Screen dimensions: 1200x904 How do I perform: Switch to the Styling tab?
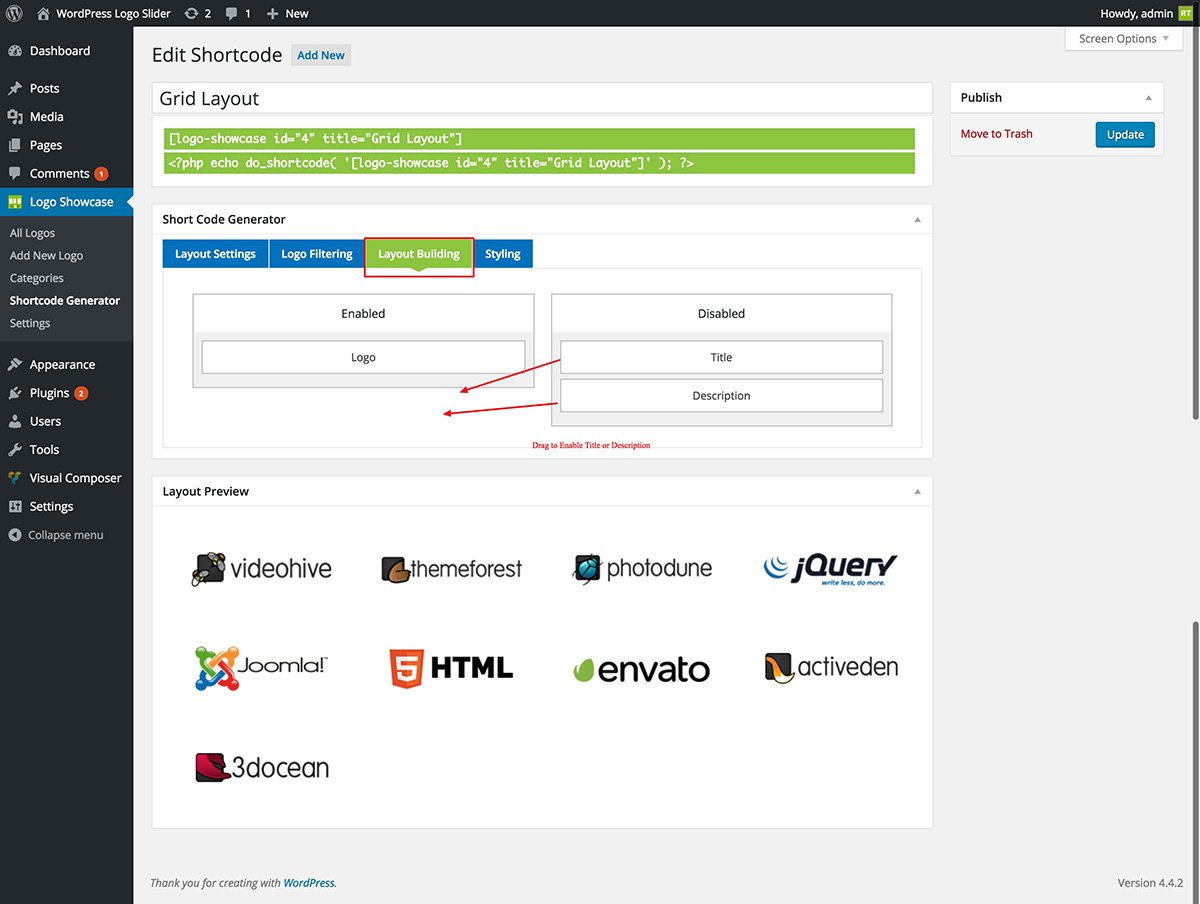[503, 254]
